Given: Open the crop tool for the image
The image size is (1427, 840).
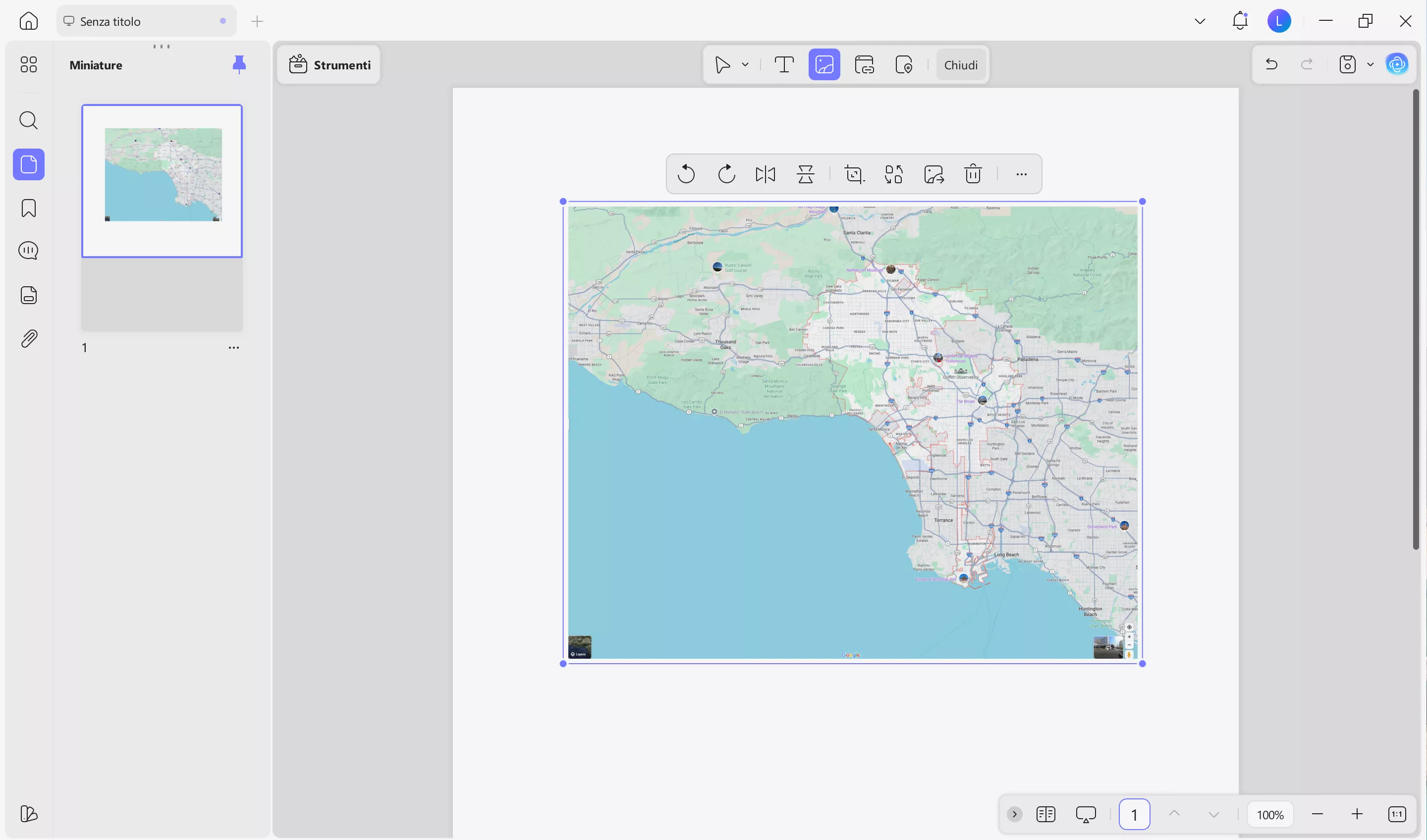Looking at the screenshot, I should pos(854,174).
